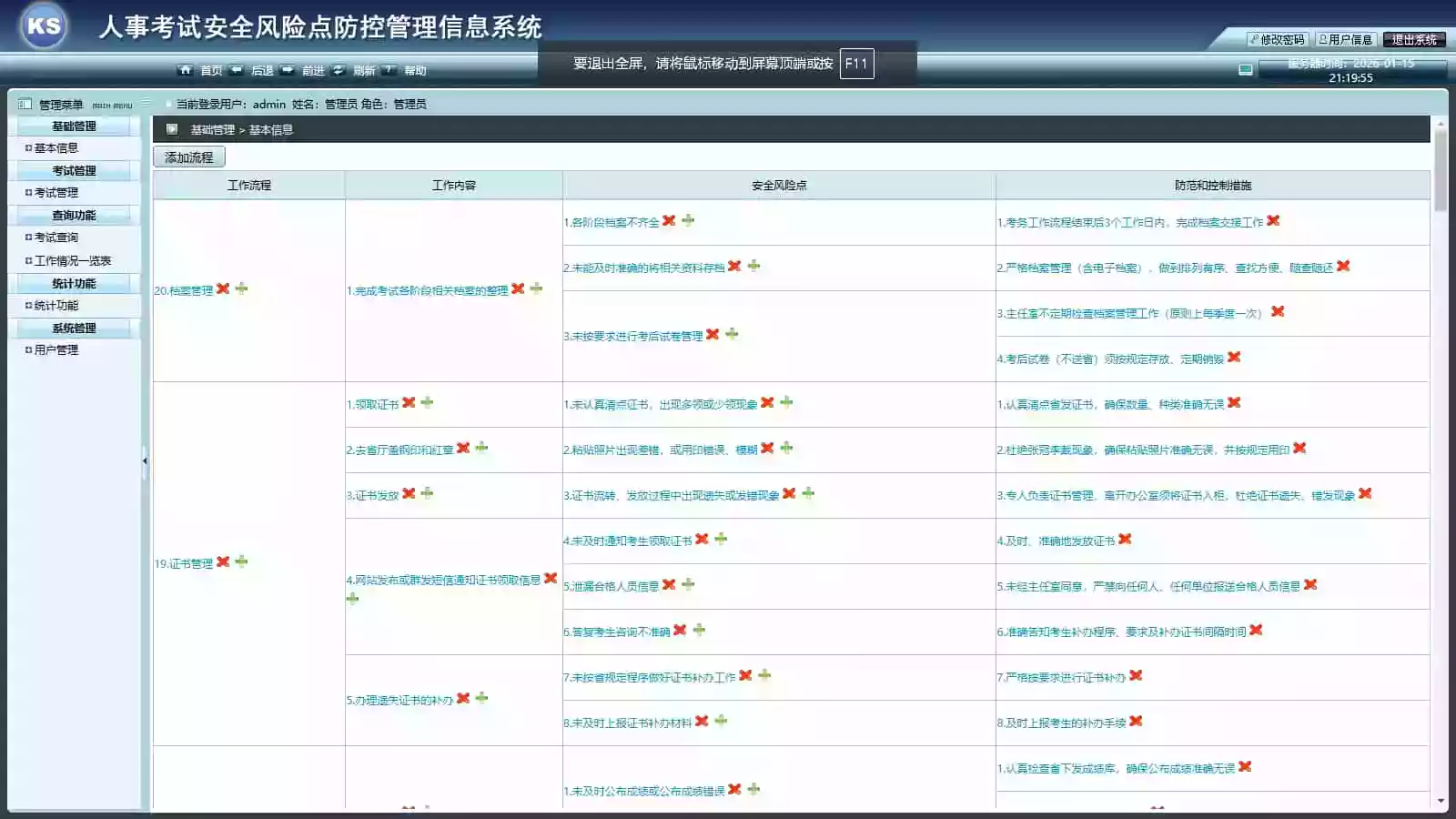The image size is (1456, 819).
Task: Click the 退出系统 button
Action: (x=1413, y=39)
